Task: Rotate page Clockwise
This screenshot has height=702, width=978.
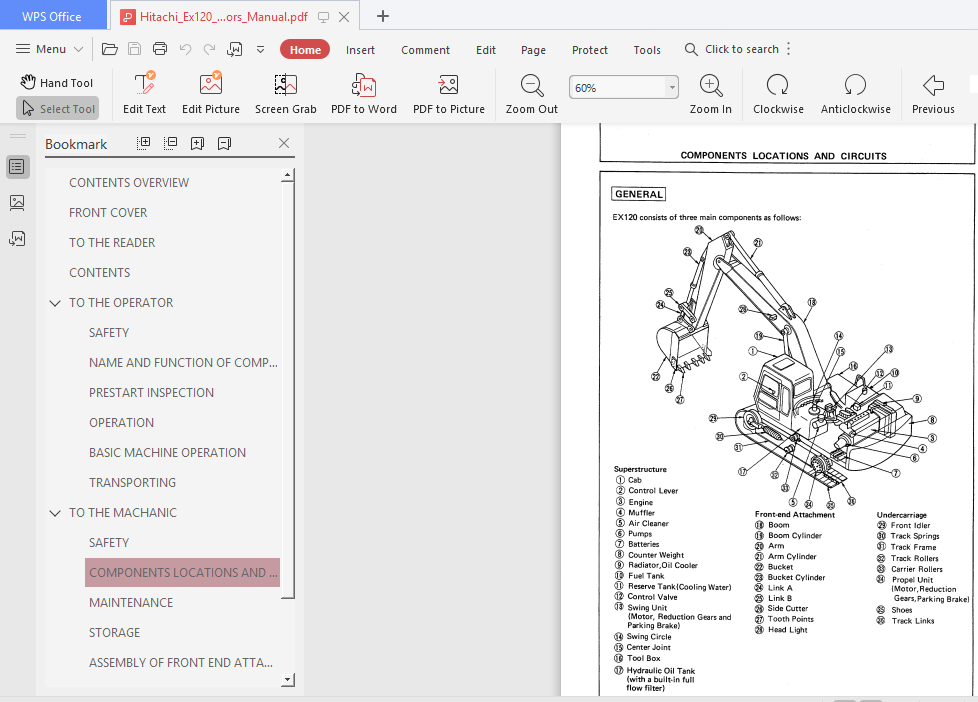Action: (x=778, y=94)
